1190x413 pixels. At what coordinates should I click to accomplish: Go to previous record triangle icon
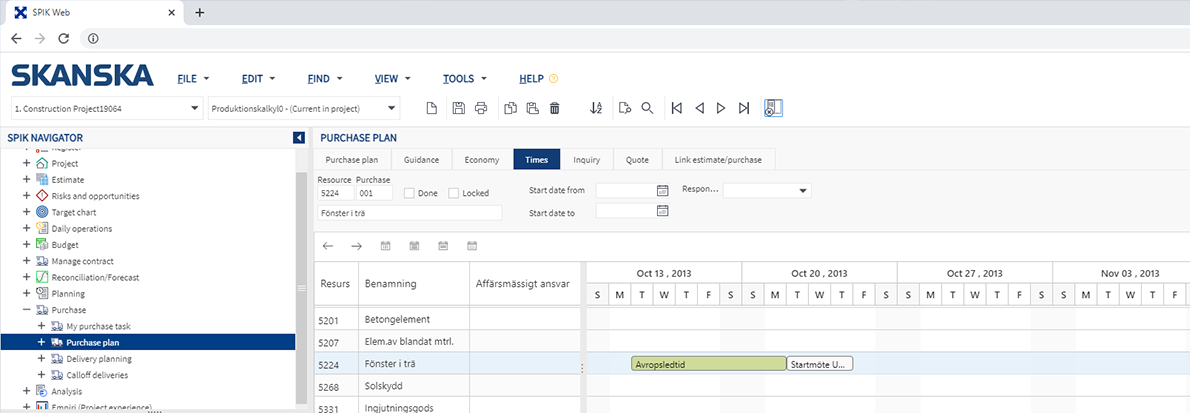(x=700, y=109)
